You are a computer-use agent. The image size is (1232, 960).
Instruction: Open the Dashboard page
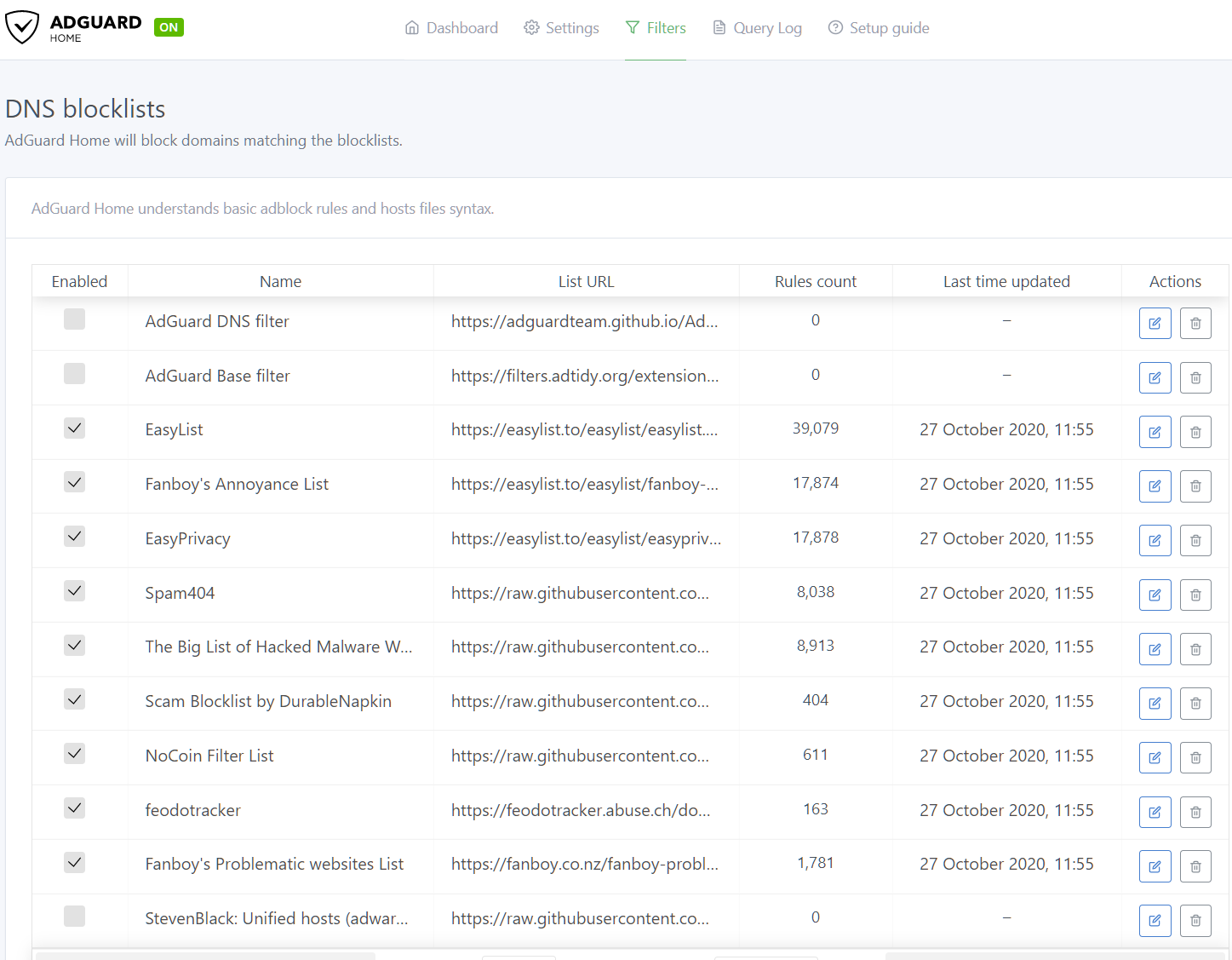[451, 27]
